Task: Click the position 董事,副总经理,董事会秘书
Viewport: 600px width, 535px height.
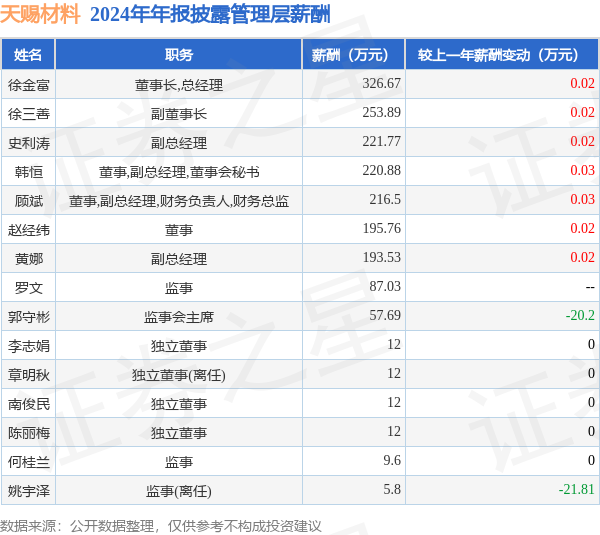Action: tap(179, 172)
